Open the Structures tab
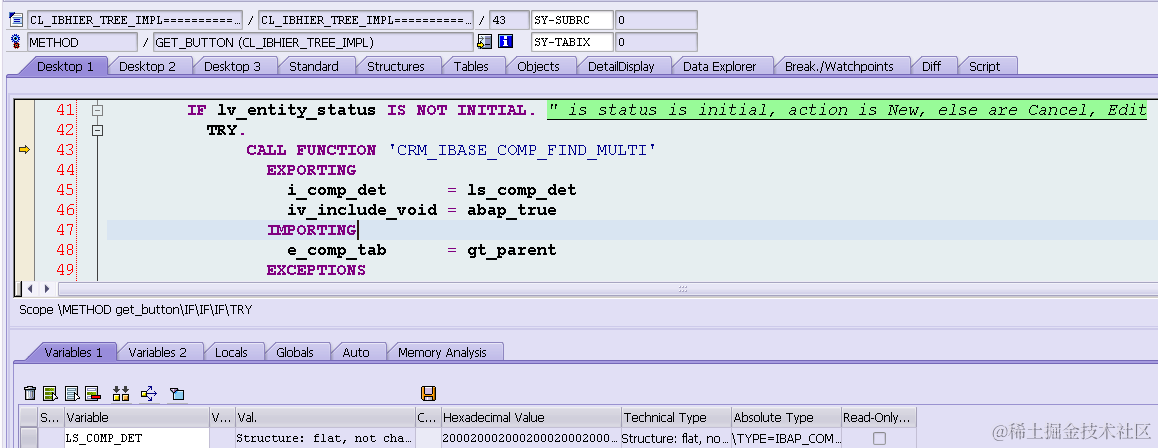This screenshot has height=448, width=1158. click(395, 66)
